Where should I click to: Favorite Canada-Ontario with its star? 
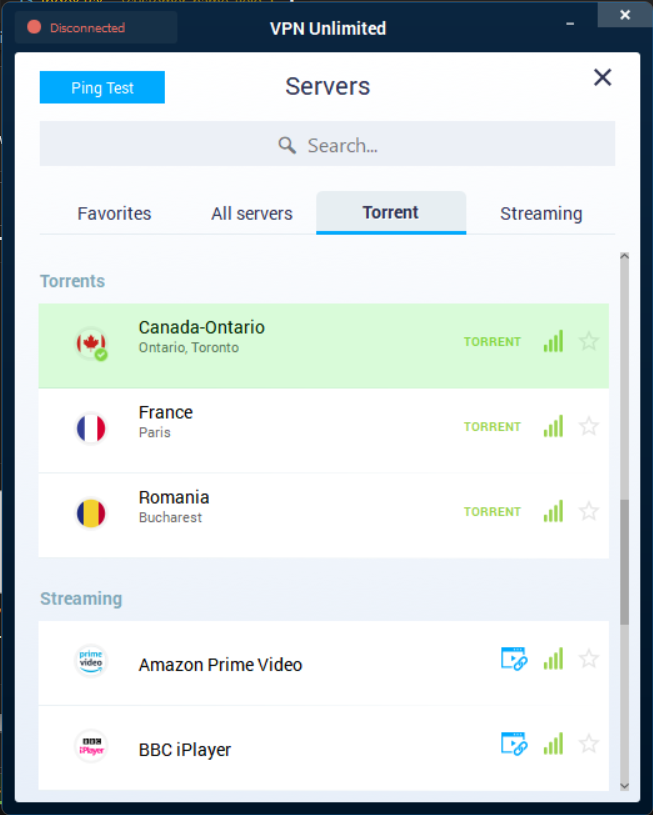click(x=589, y=341)
